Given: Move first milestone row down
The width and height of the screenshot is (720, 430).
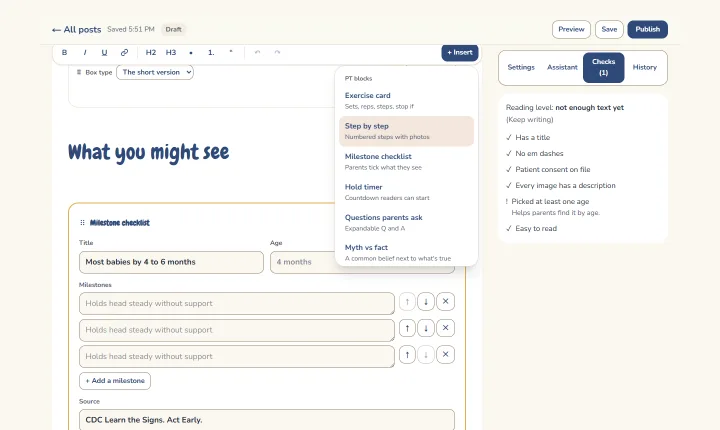Looking at the screenshot, I should coord(426,302).
